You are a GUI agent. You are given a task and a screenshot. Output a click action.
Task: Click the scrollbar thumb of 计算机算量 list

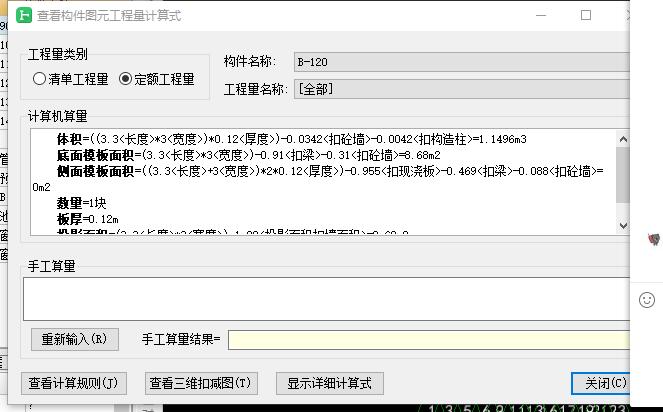click(x=623, y=175)
